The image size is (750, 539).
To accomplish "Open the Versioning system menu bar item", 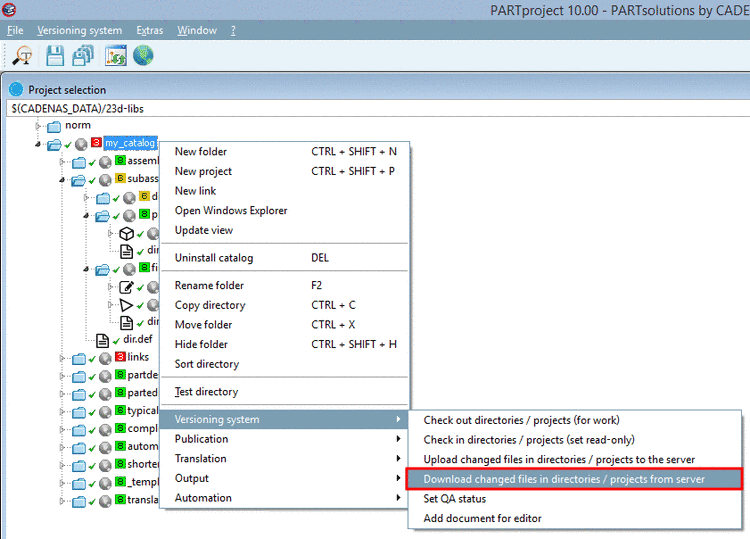I will point(79,30).
